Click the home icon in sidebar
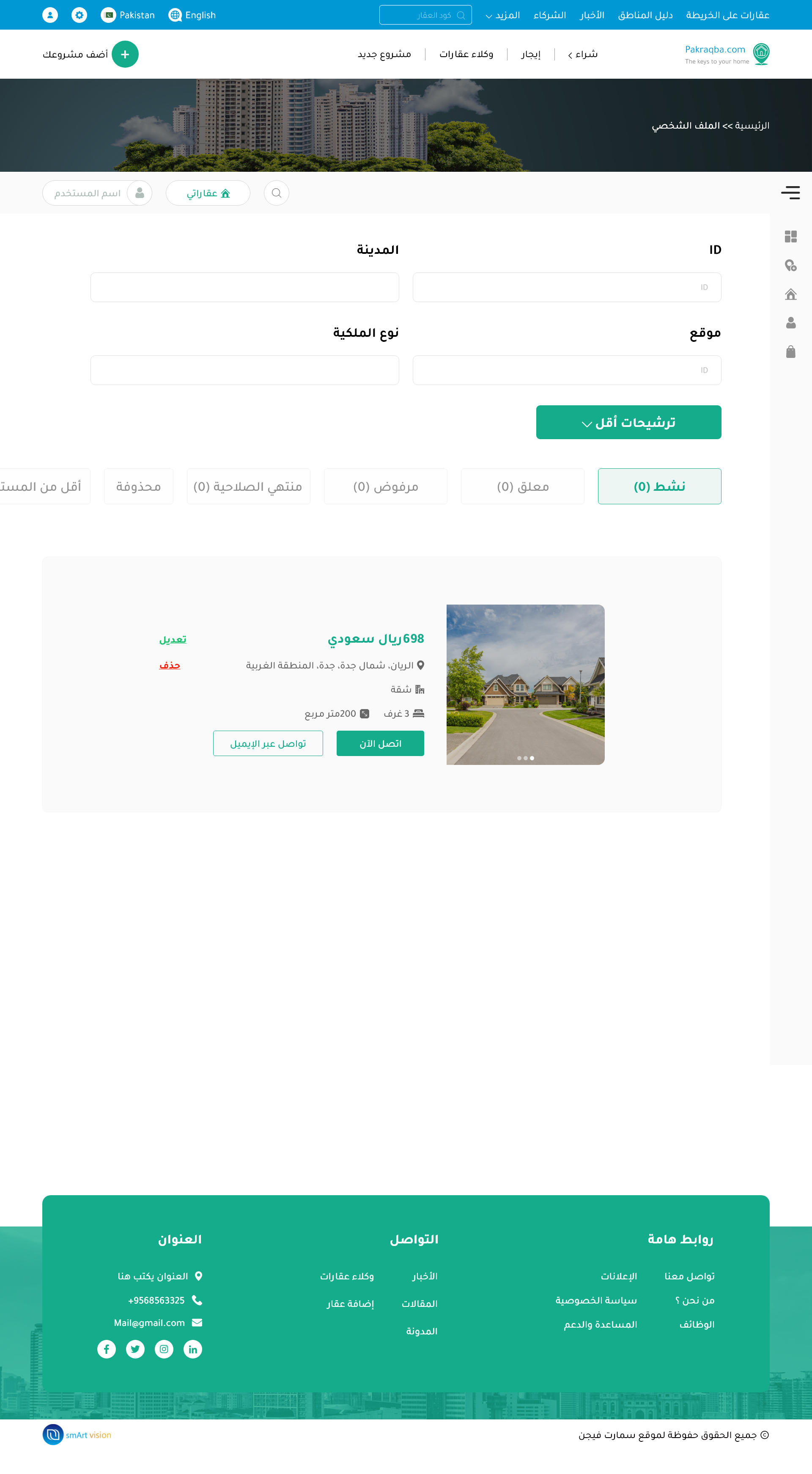The image size is (812, 1474). click(x=791, y=294)
